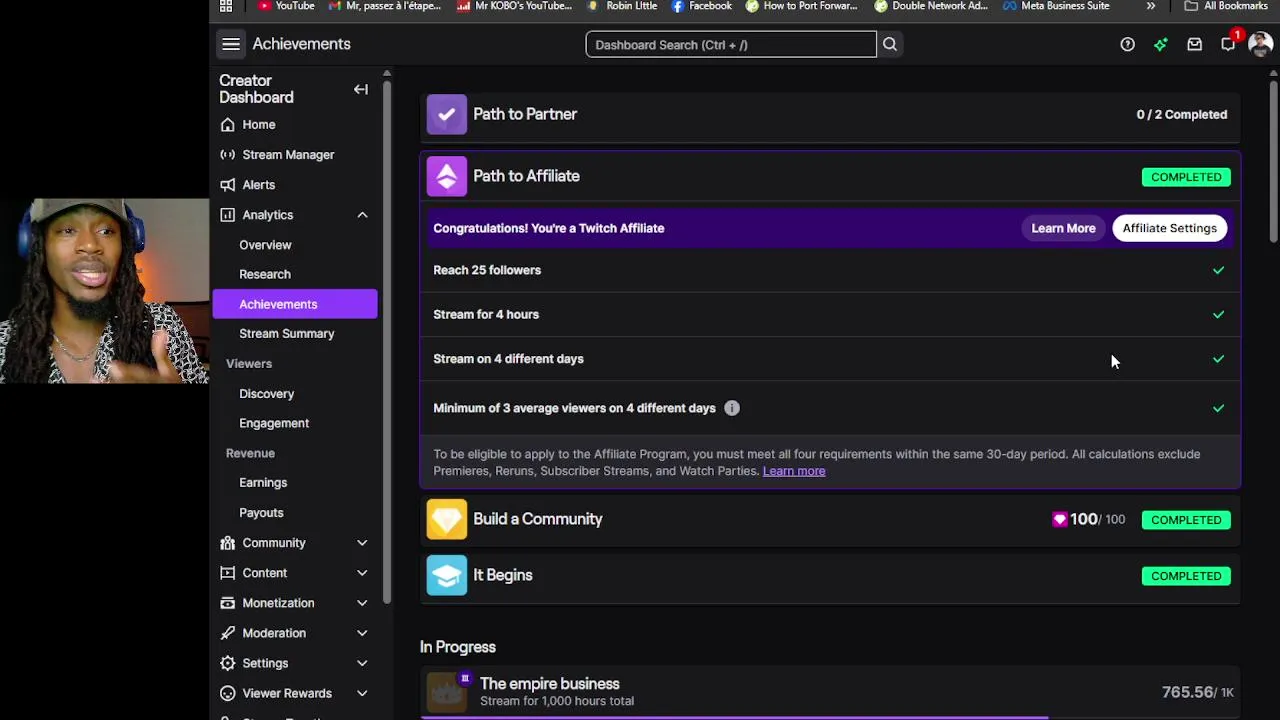Open the inbox icon in header

coord(1194,44)
